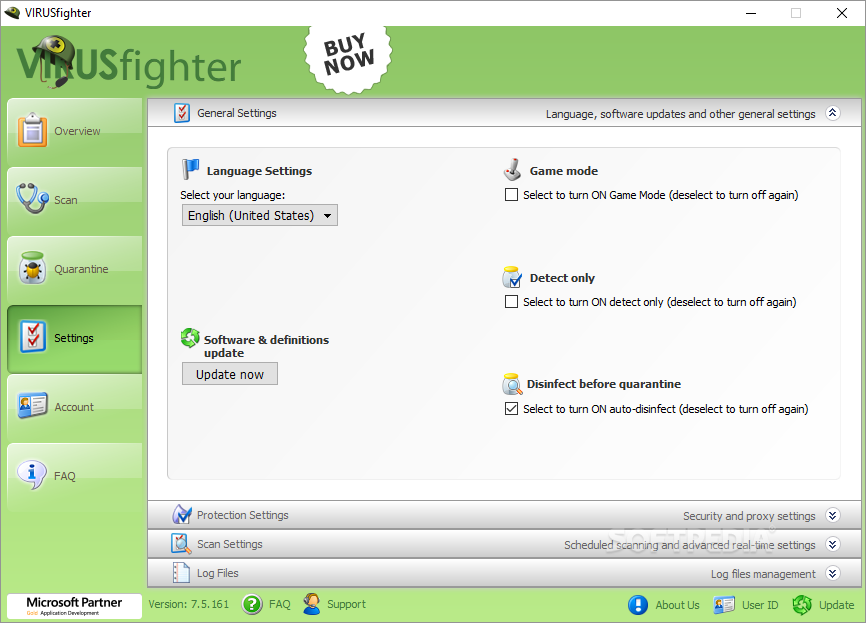Enable the Game Mode checkbox
The height and width of the screenshot is (623, 866).
point(511,194)
